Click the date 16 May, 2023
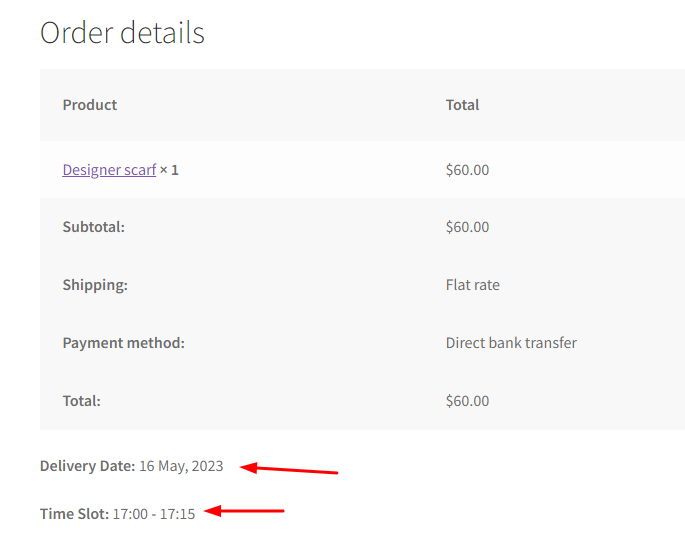The height and width of the screenshot is (537, 685). (181, 466)
